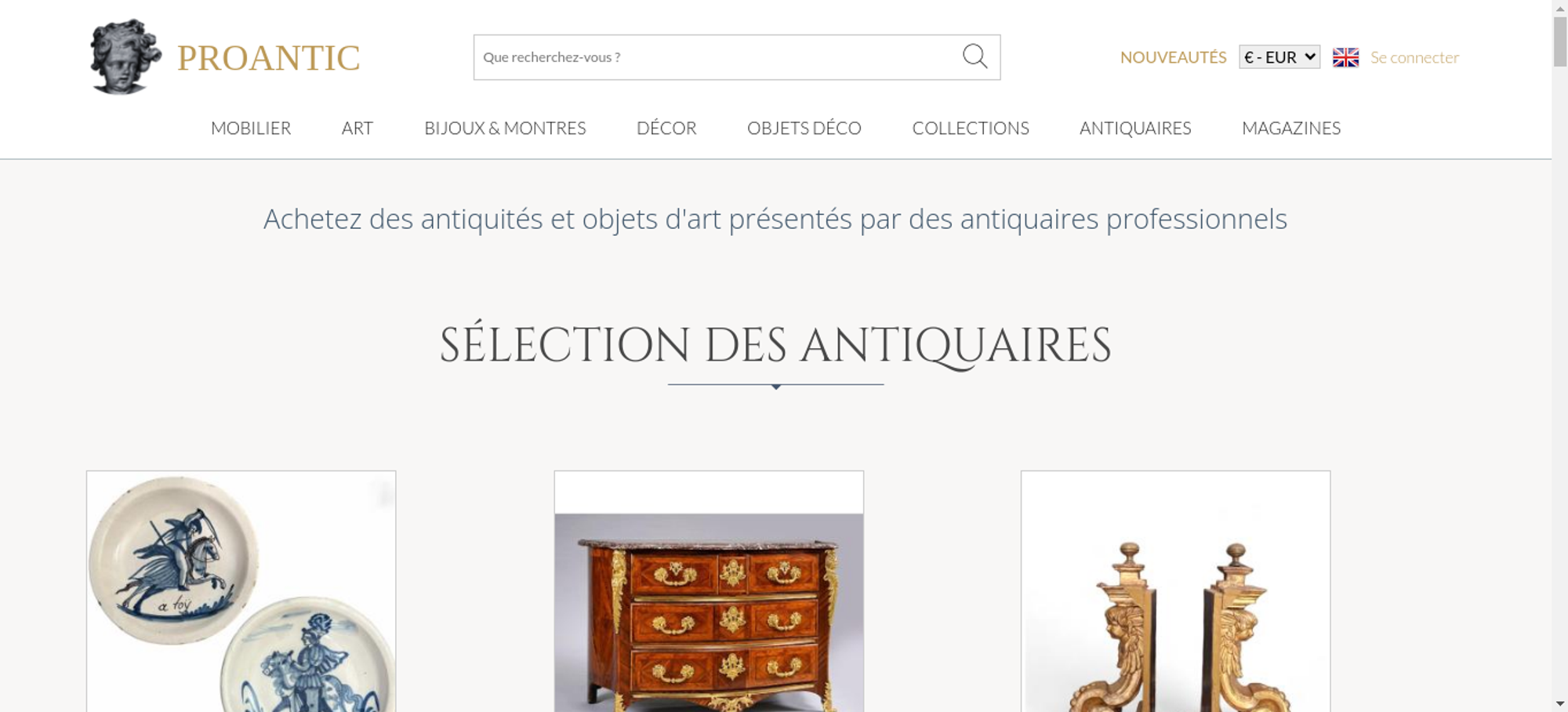This screenshot has width=1568, height=712.
Task: Select the OBJETS DÉCO menu
Action: click(x=804, y=128)
